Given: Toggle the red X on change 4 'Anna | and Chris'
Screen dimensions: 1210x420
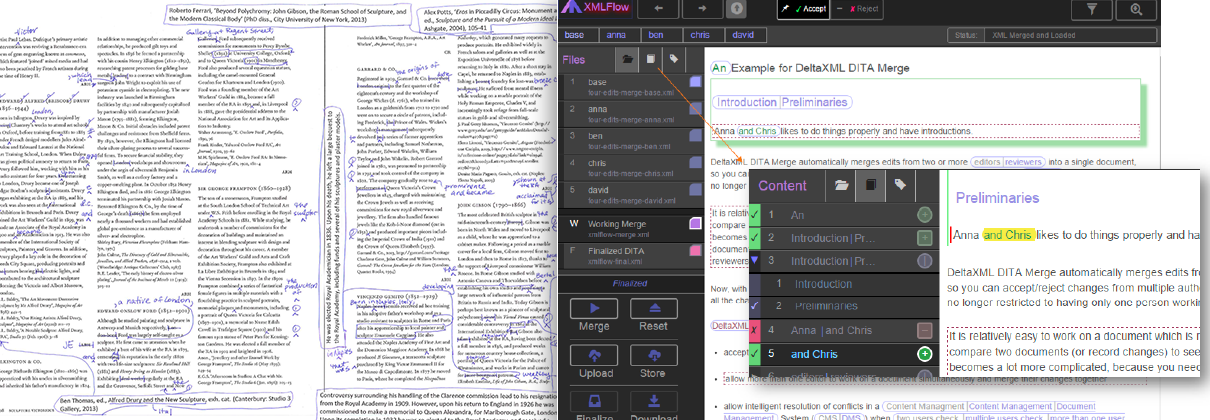Looking at the screenshot, I should pos(756,331).
